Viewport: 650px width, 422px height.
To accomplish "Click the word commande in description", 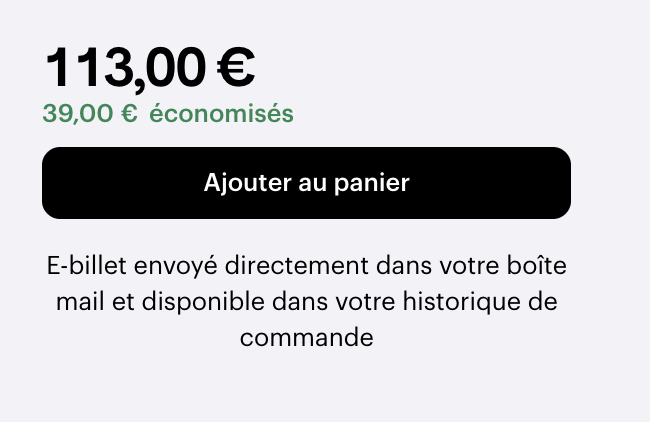I will (x=306, y=337).
